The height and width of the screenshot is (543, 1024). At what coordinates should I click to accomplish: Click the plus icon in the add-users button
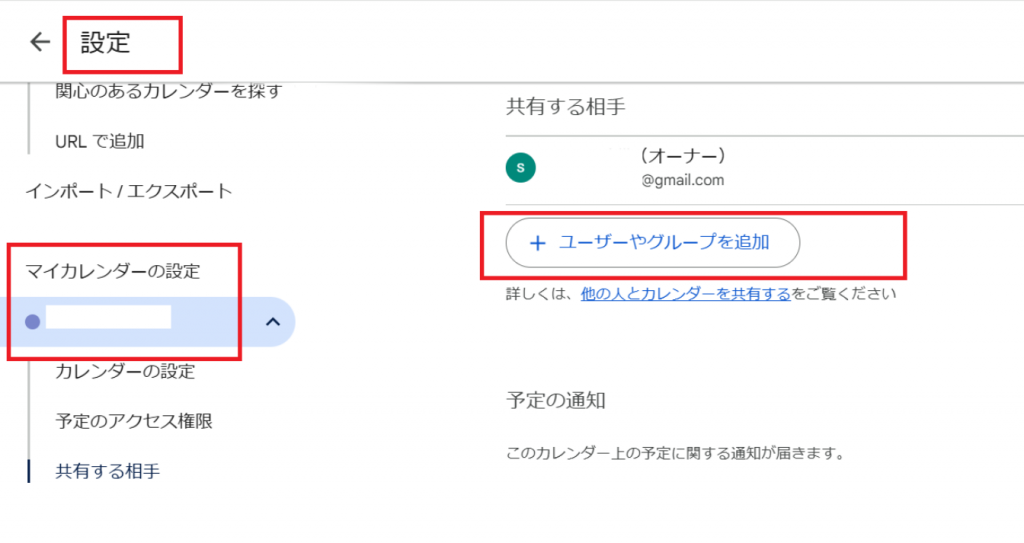(x=537, y=243)
